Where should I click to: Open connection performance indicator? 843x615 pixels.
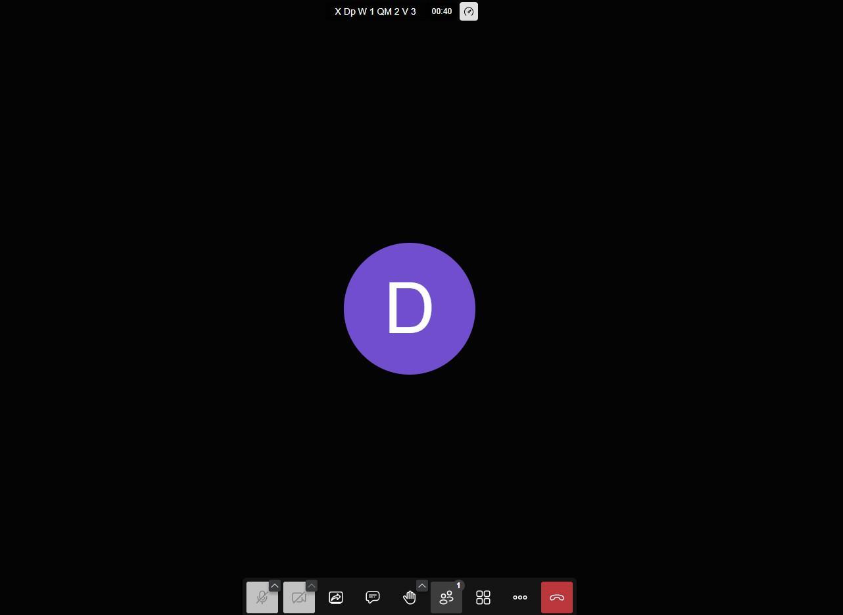pos(469,12)
